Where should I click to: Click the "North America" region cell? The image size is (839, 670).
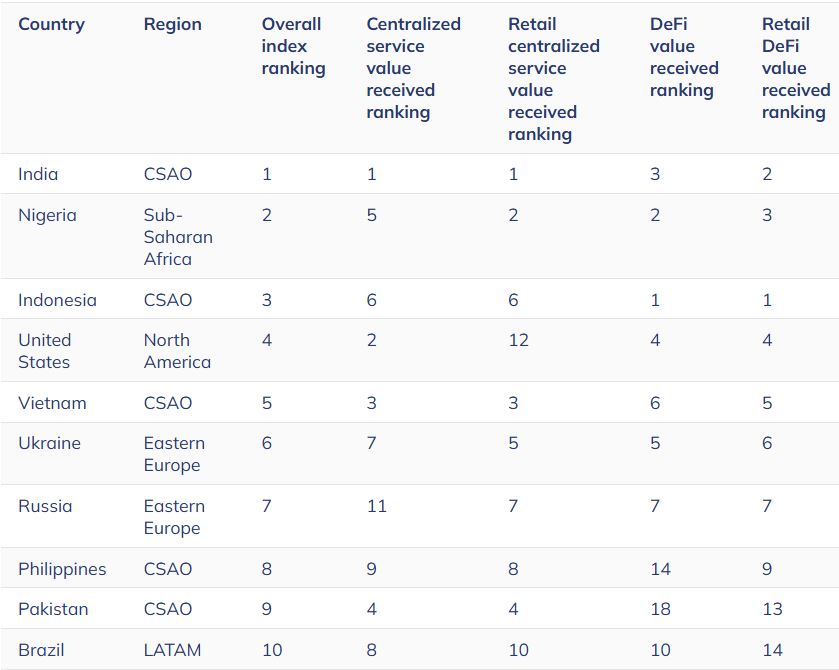[177, 351]
